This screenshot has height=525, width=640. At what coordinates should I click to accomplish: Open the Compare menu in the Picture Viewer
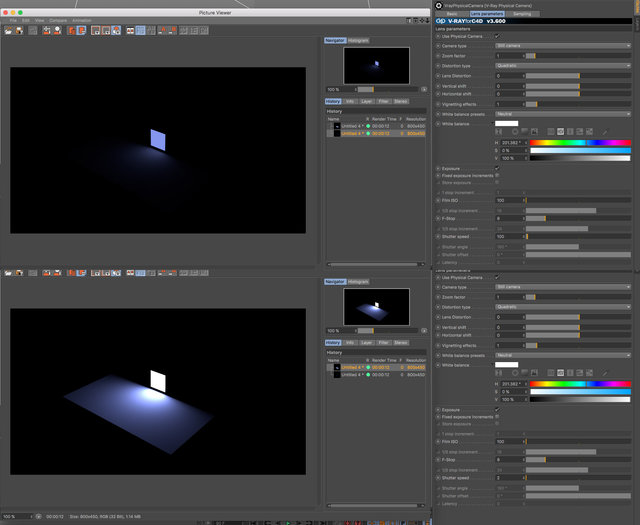58,20
